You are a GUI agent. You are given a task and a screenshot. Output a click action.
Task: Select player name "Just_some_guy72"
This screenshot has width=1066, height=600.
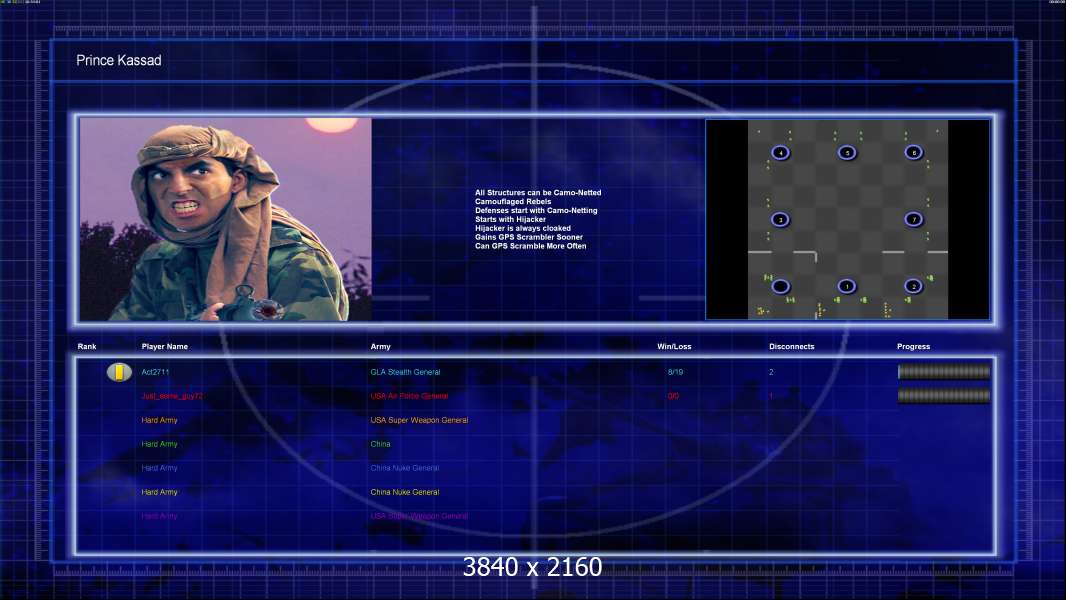pos(172,396)
